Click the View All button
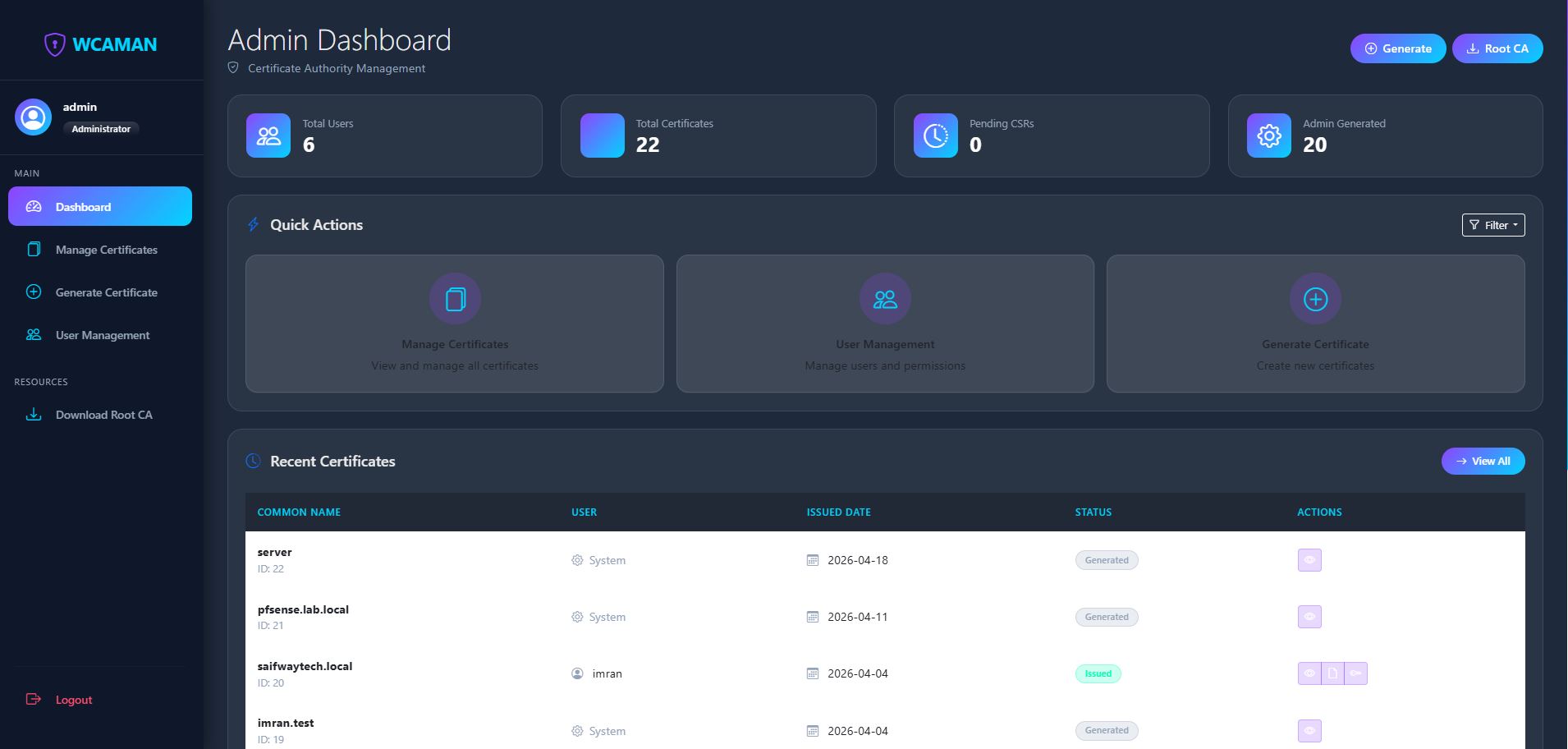 click(x=1483, y=461)
